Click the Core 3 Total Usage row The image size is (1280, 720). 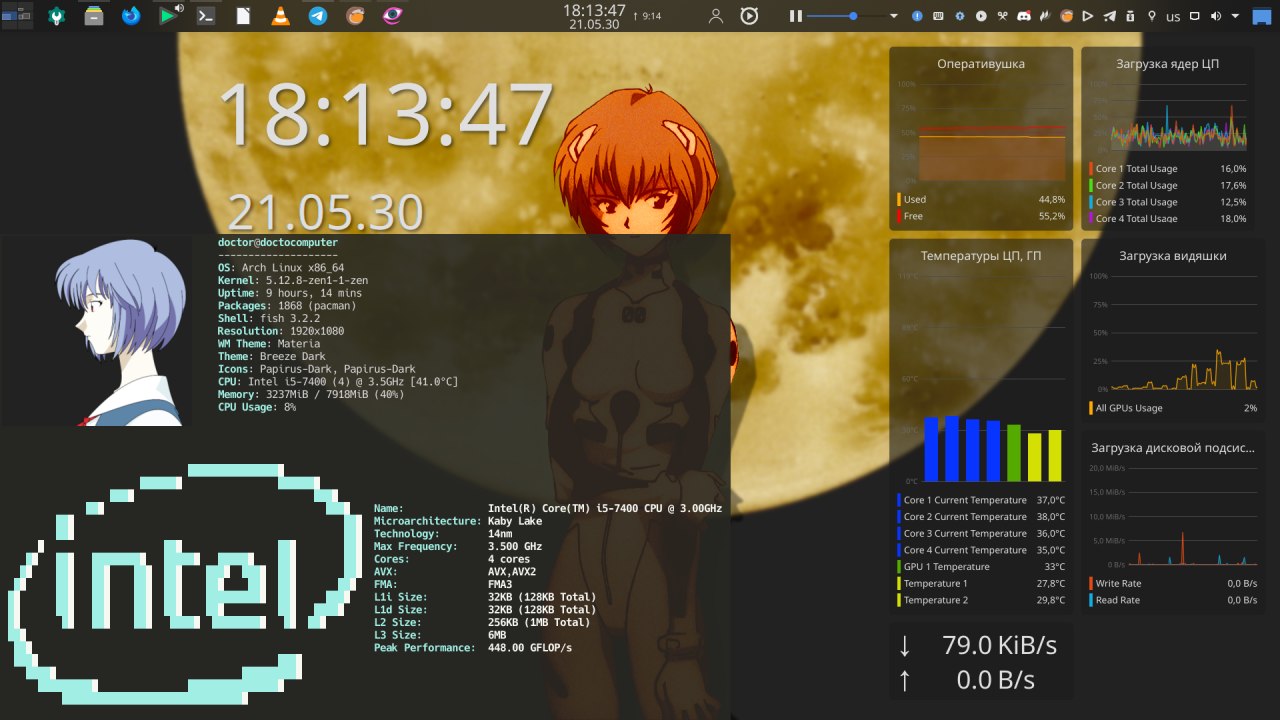coord(1168,202)
